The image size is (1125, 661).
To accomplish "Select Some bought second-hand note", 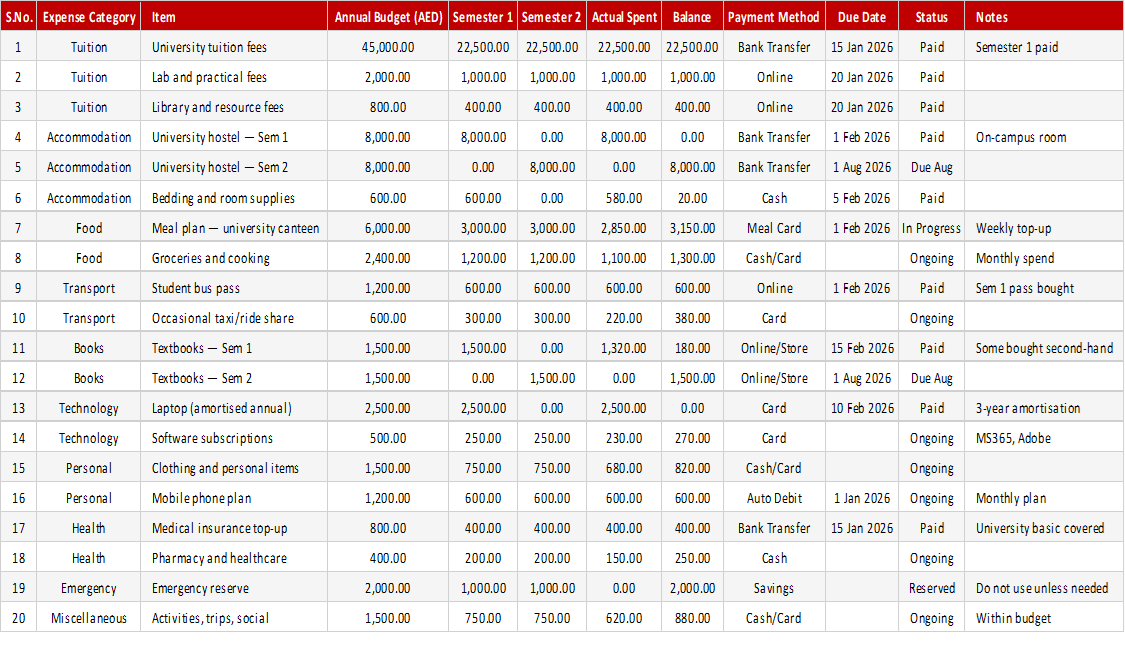I will click(x=1044, y=348).
